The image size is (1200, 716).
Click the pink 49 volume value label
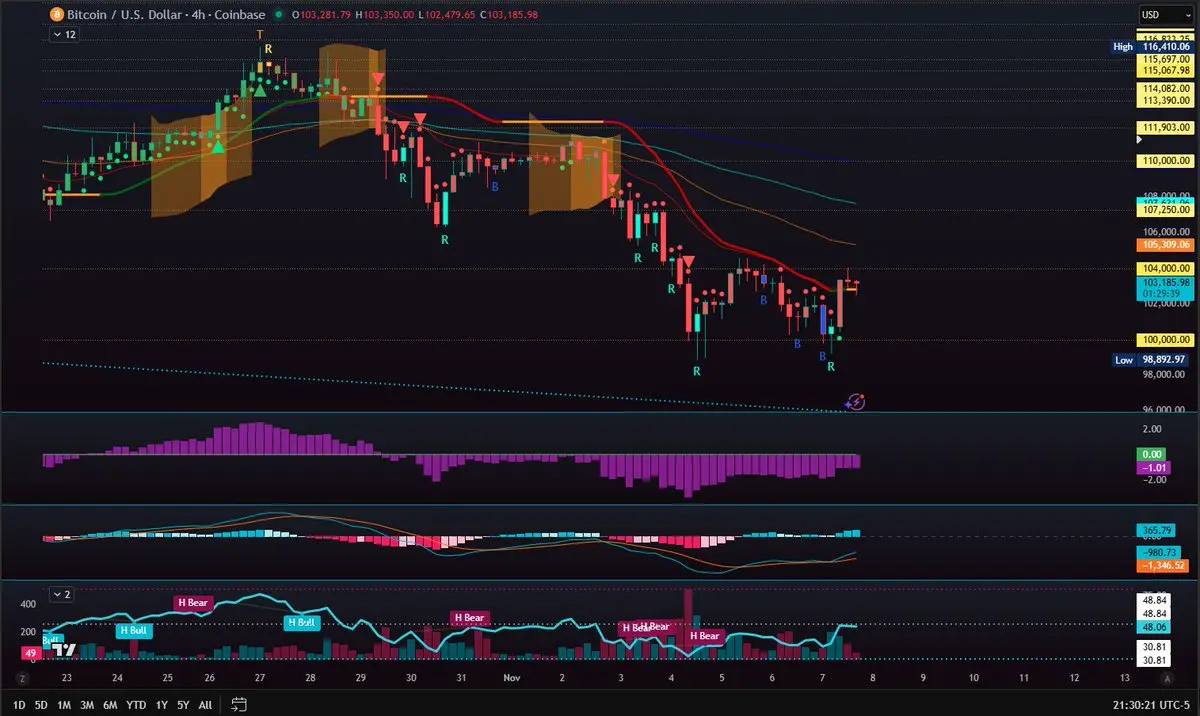point(30,653)
